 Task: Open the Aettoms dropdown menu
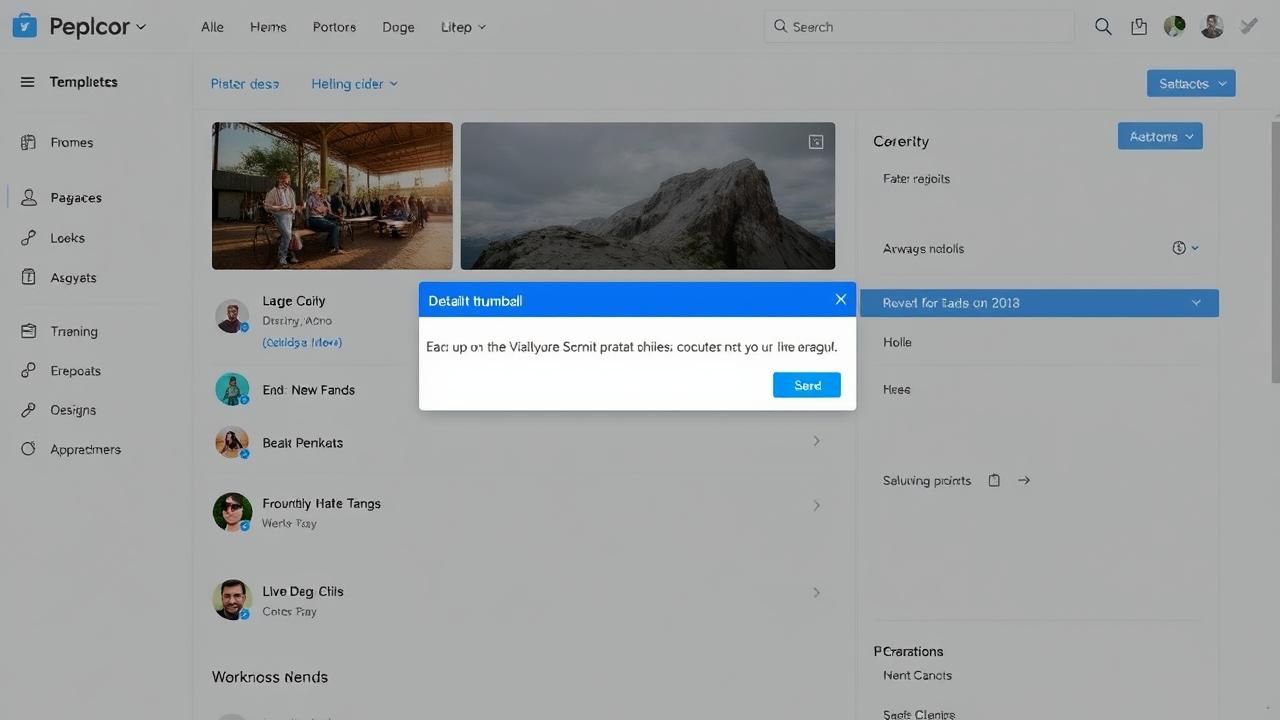tap(1160, 136)
